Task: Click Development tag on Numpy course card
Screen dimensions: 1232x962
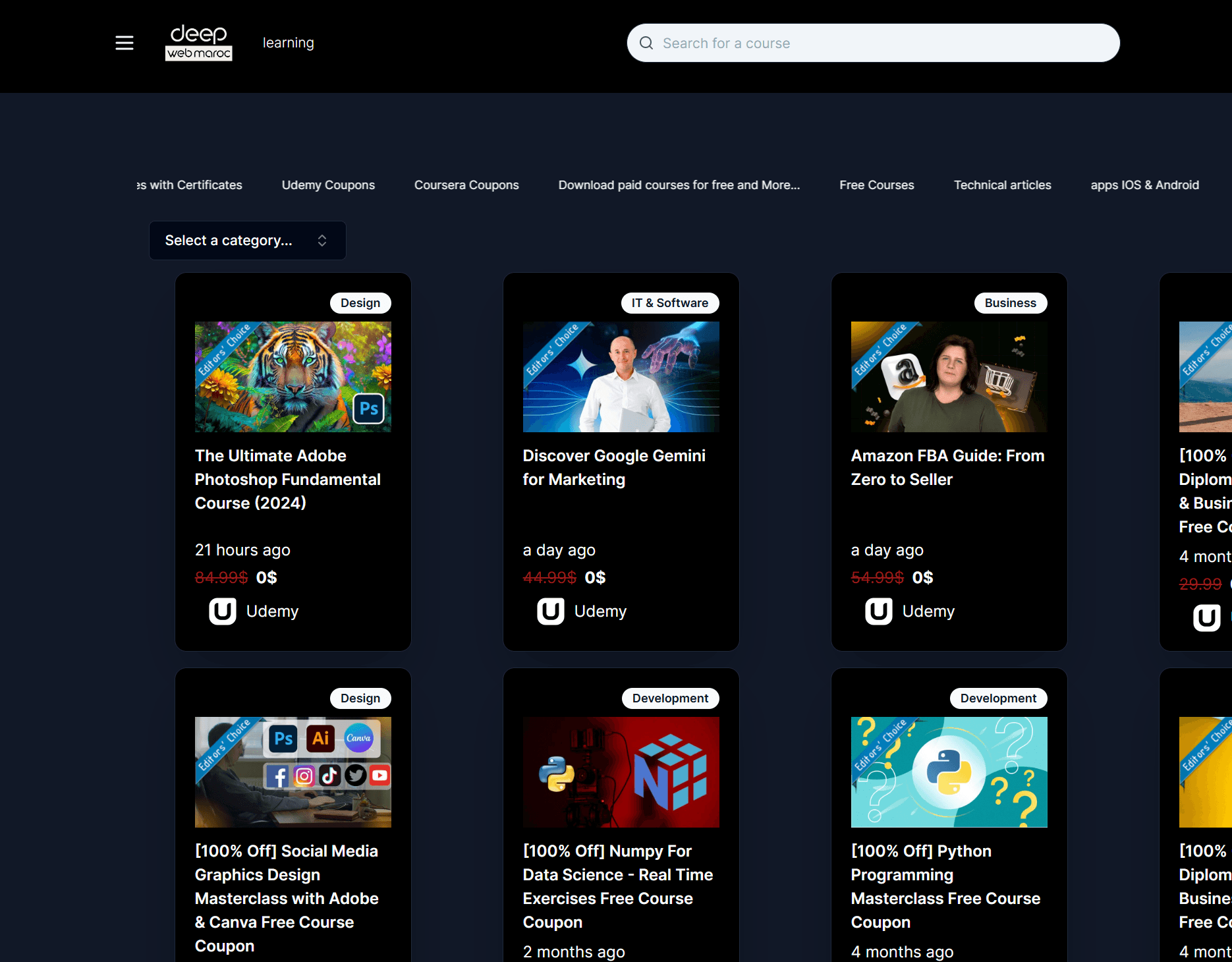Action: click(670, 698)
